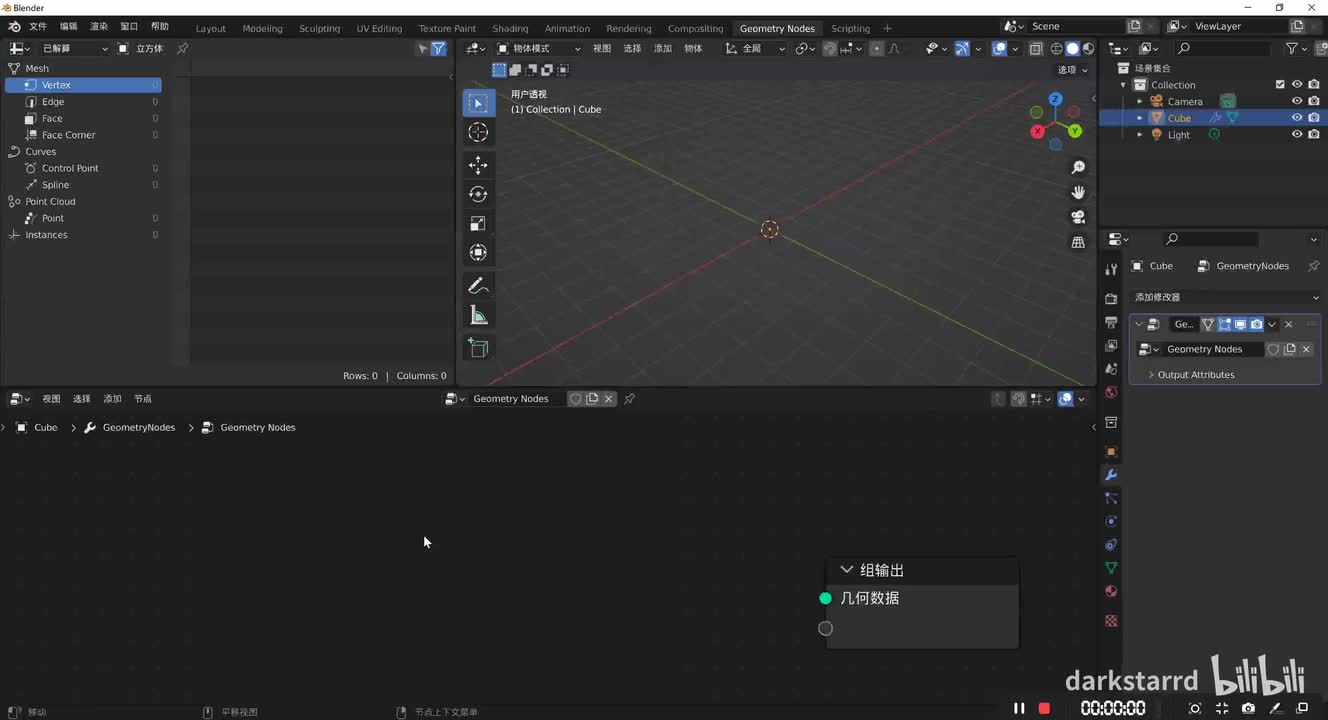Image resolution: width=1328 pixels, height=720 pixels.
Task: Open the Modifier properties wrench tab
Action: pos(1110,475)
